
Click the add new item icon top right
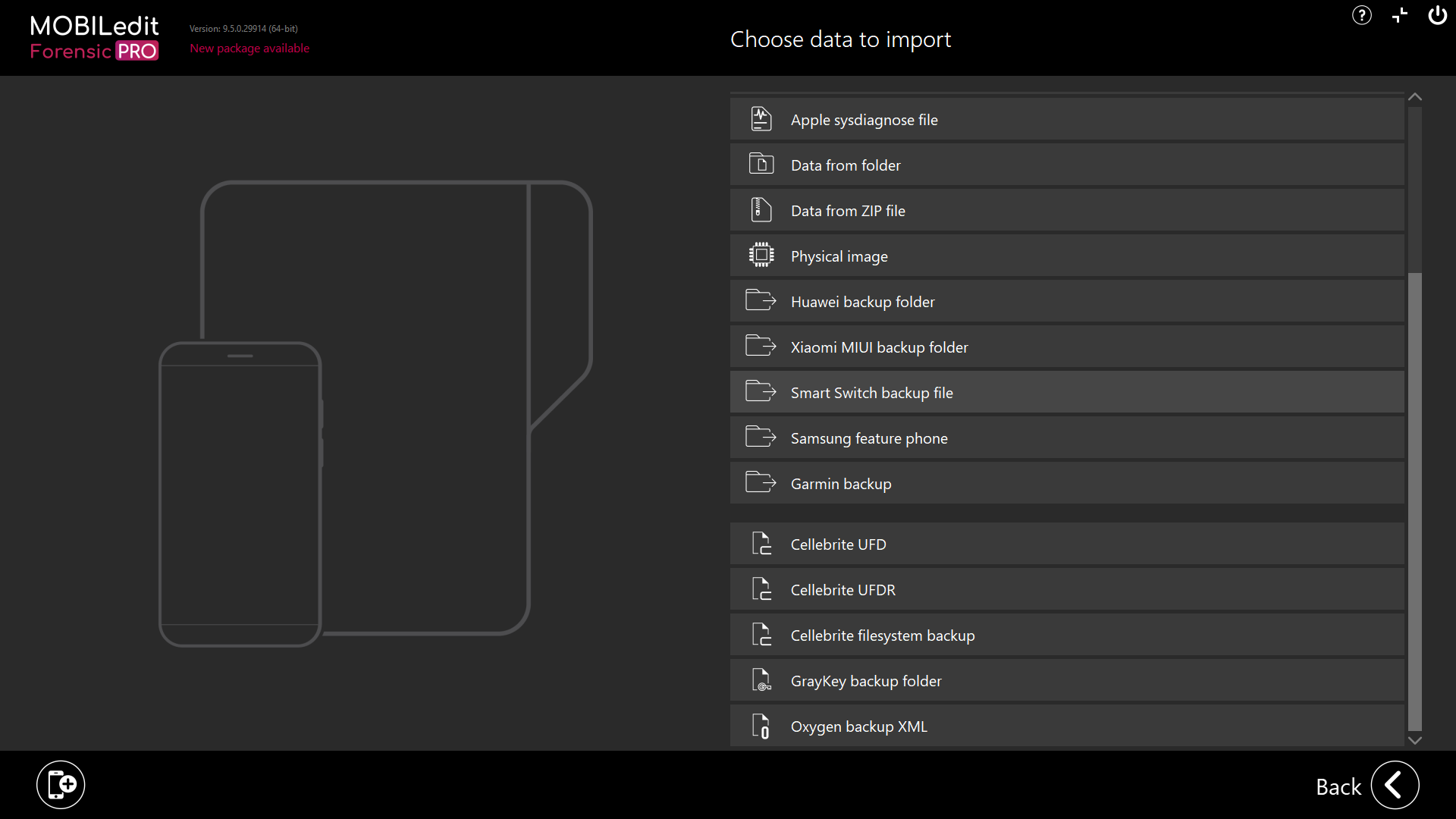(1398, 15)
